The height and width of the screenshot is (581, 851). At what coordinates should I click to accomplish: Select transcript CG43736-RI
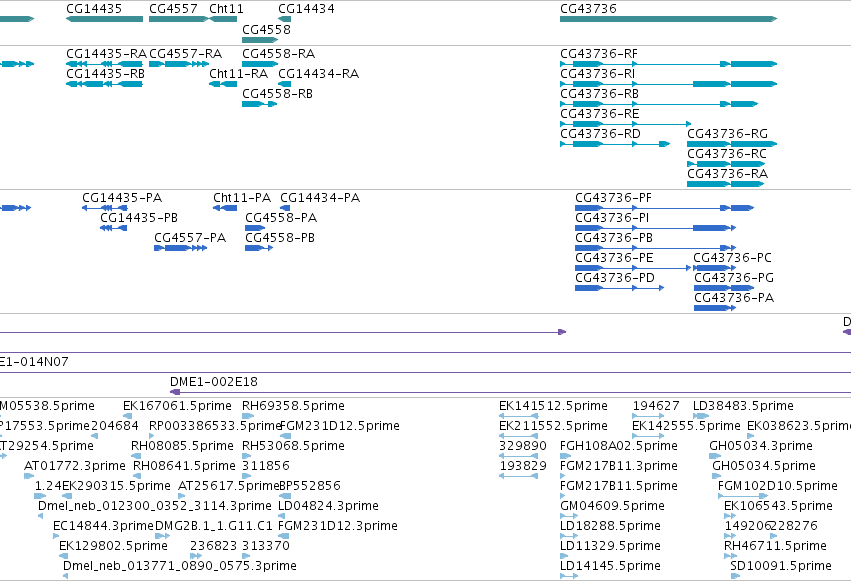[669, 84]
